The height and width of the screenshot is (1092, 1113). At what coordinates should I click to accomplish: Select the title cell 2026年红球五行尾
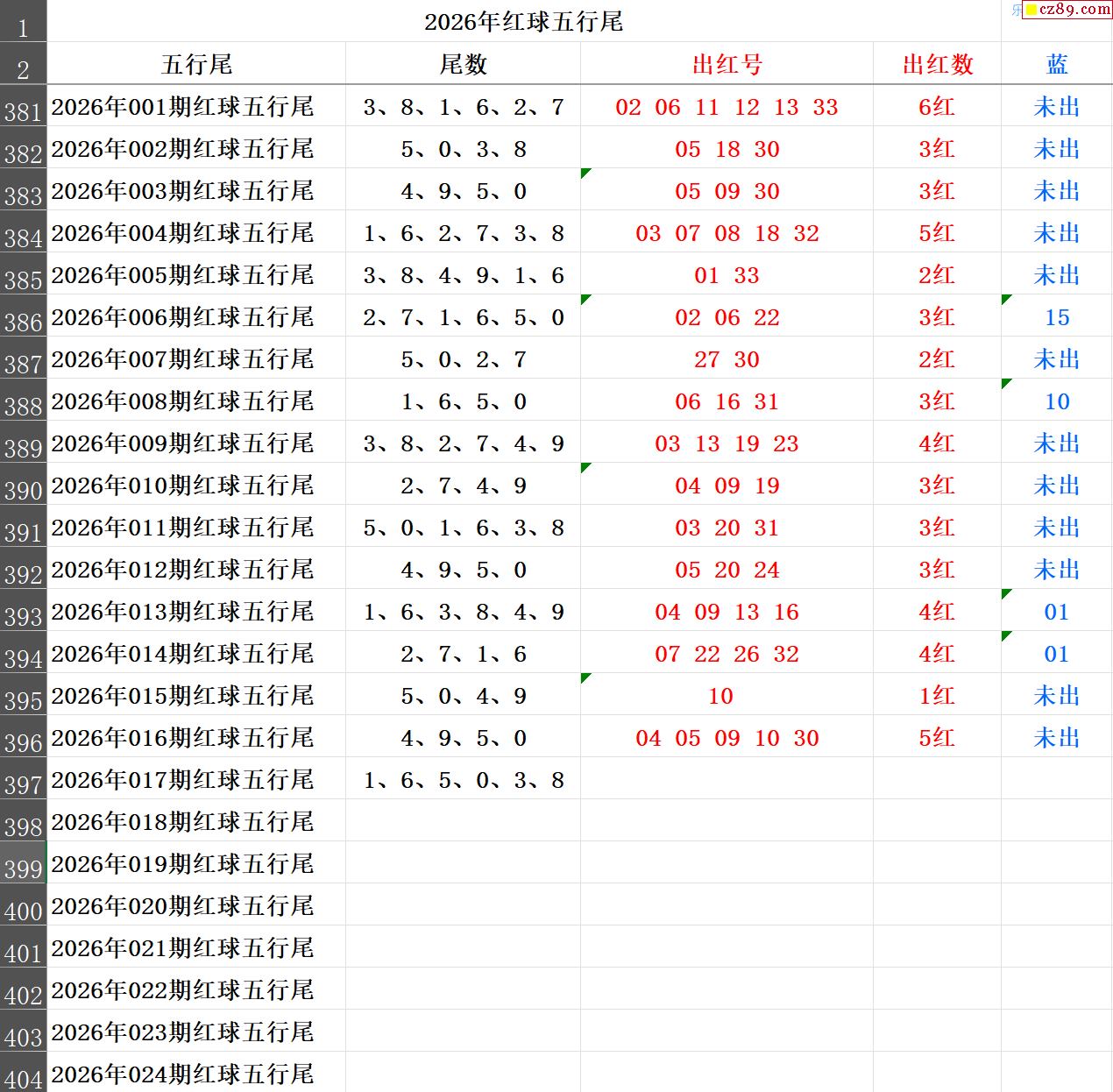tap(523, 22)
